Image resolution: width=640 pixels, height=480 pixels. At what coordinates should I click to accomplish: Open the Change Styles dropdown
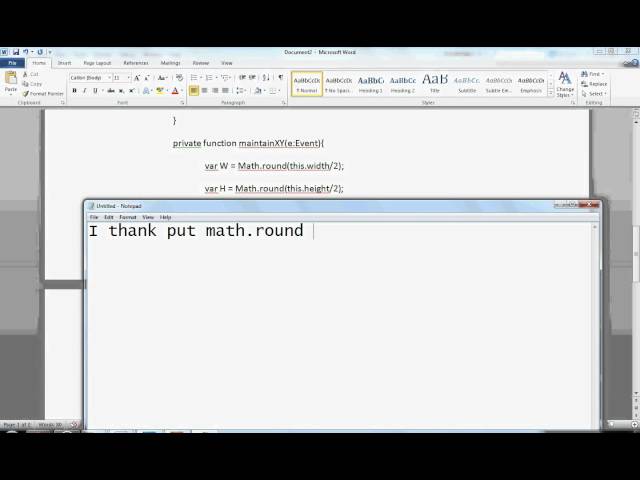(565, 84)
